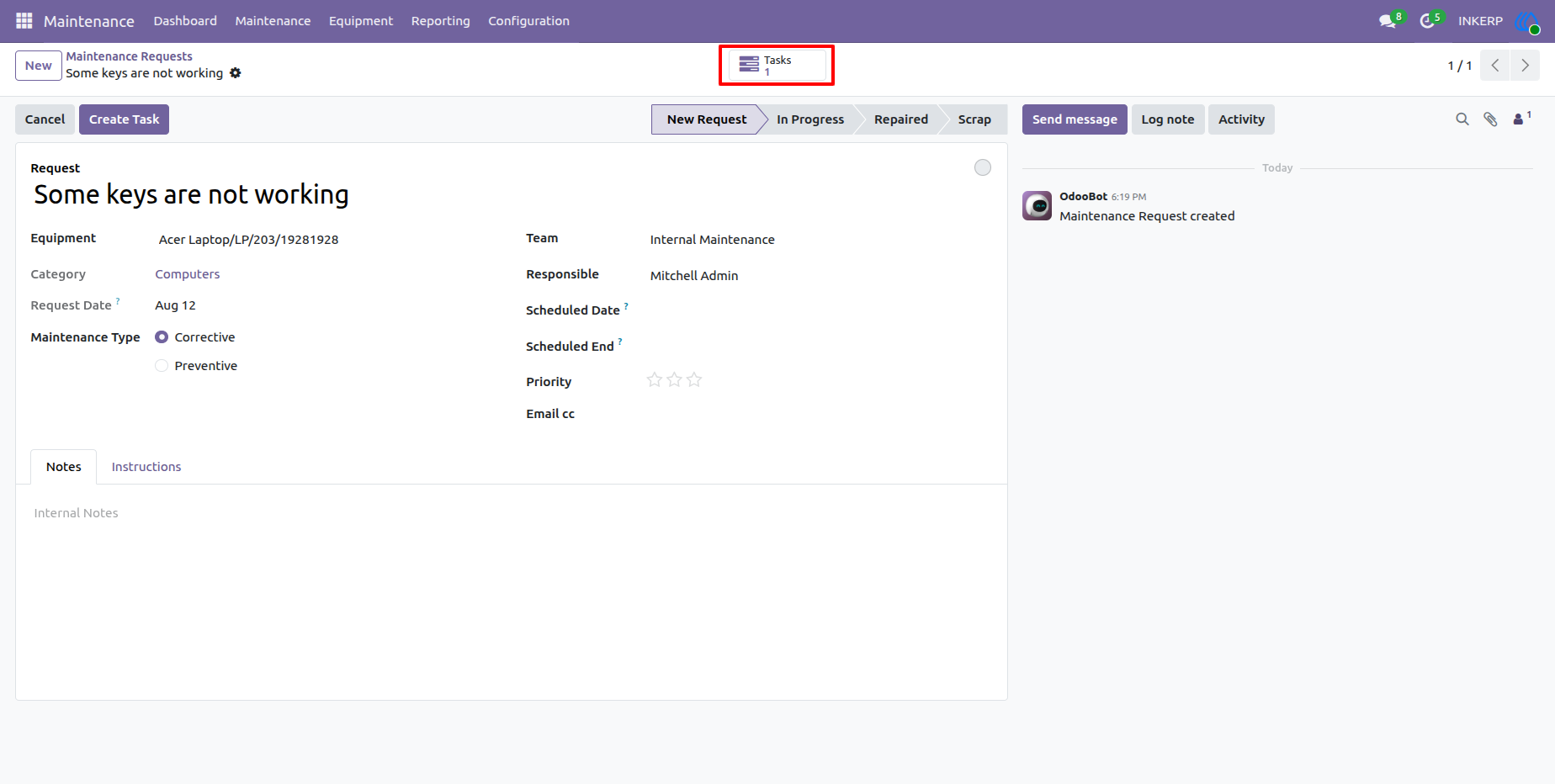Image resolution: width=1555 pixels, height=784 pixels.
Task: Toggle the kanban state circle
Action: point(983,167)
